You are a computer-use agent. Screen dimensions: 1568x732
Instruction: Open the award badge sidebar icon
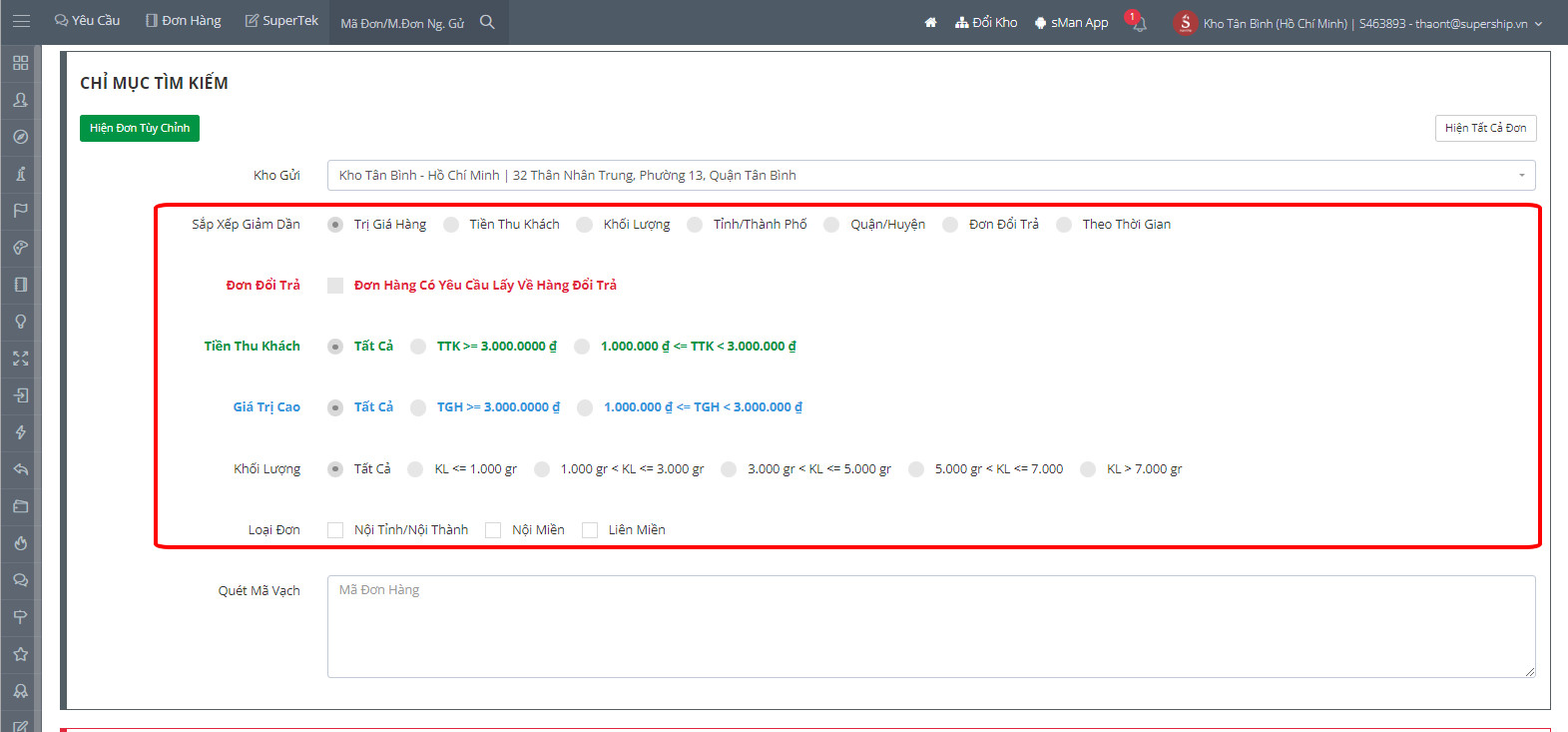point(20,691)
